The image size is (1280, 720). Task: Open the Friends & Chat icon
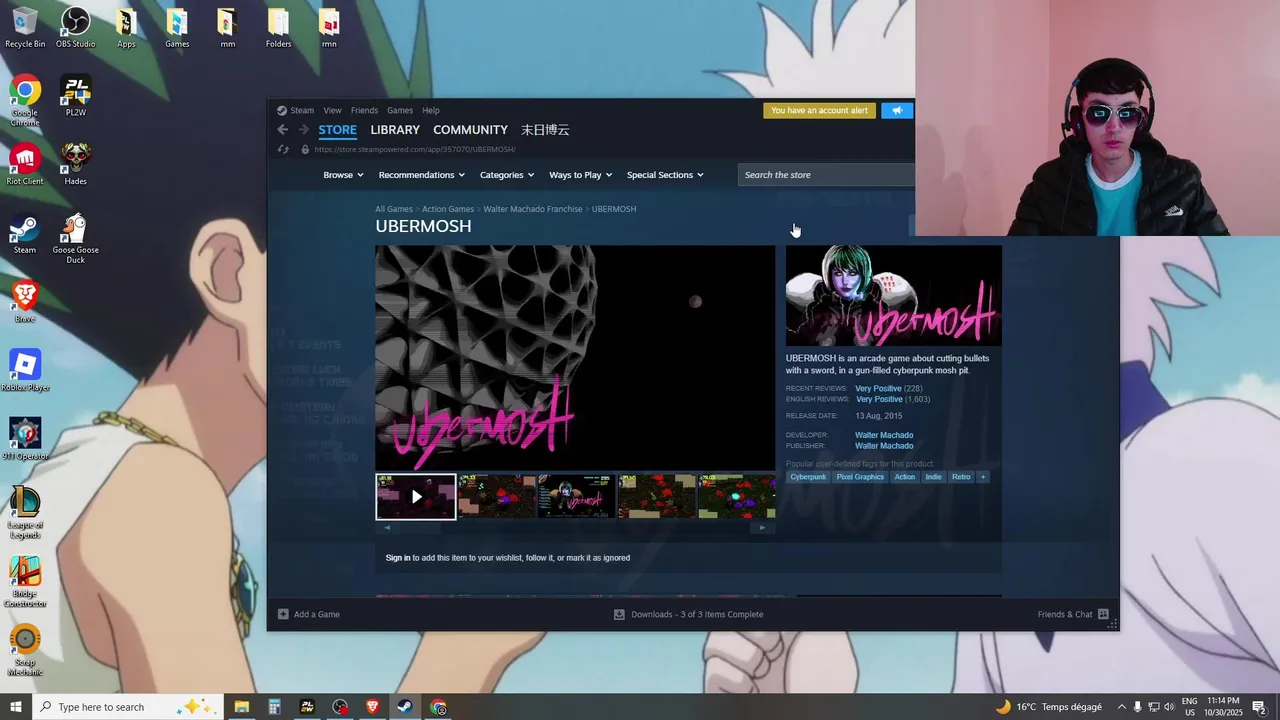[1103, 614]
